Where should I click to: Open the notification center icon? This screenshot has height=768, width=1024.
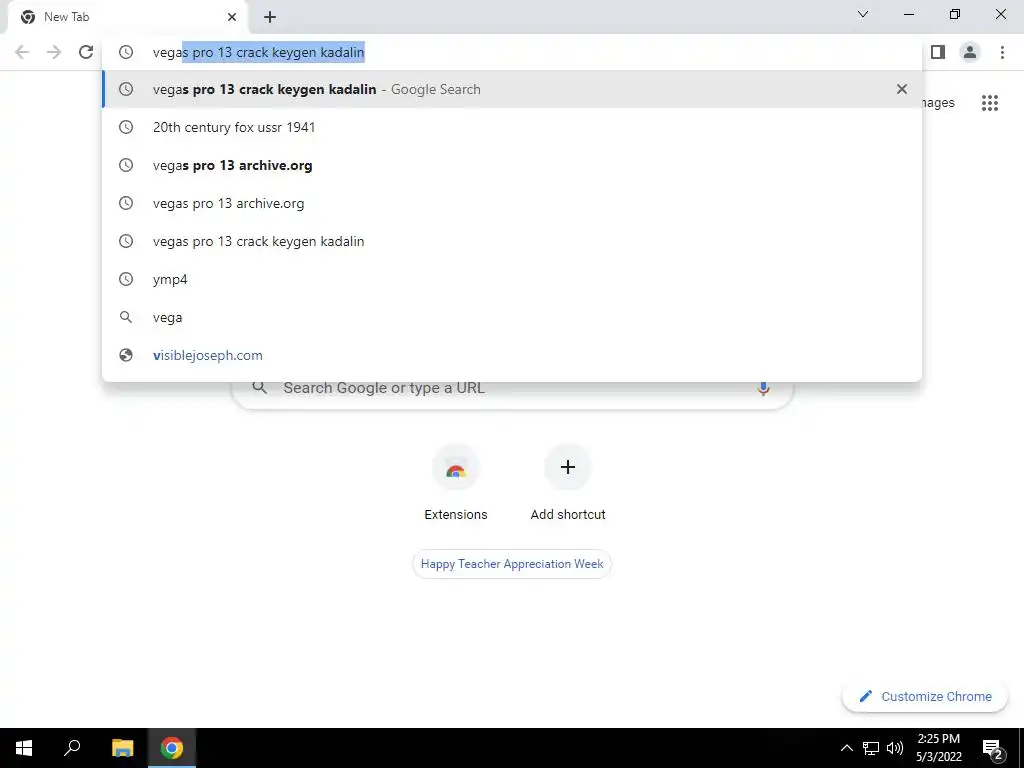tap(992, 748)
